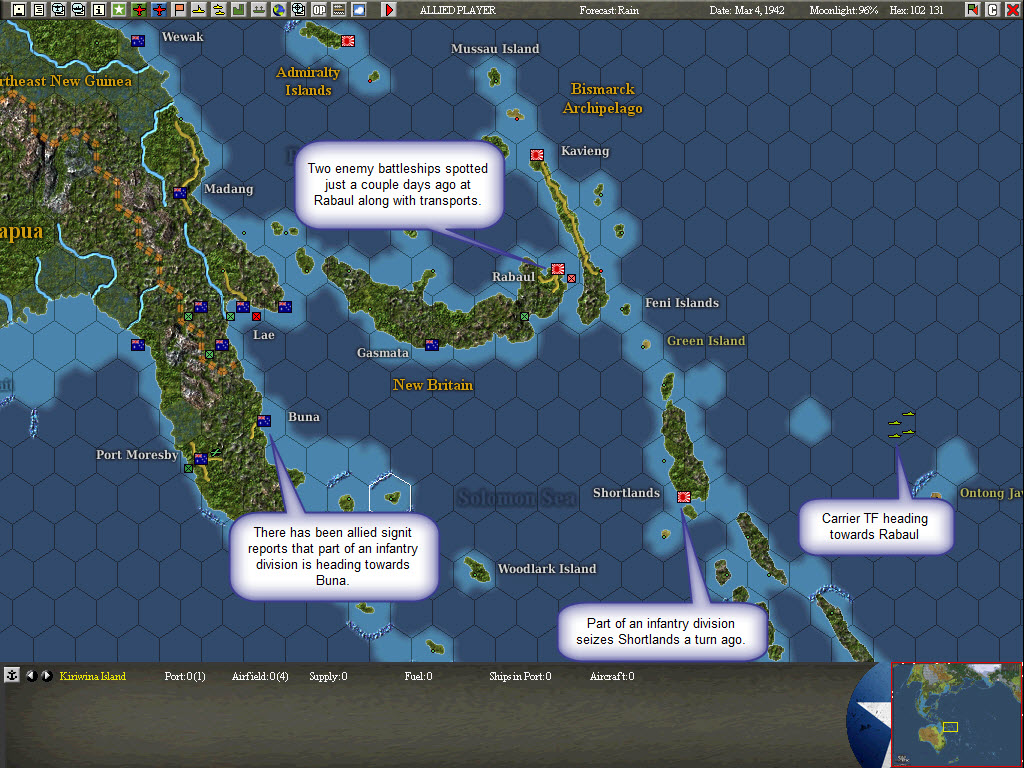Click the 'Ships in Port: 0' value
The image size is (1024, 768).
520,676
